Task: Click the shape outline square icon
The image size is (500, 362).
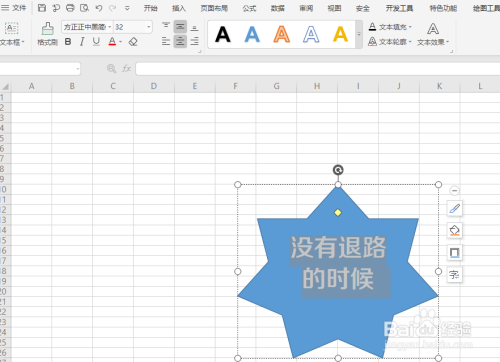Action: 455,252
